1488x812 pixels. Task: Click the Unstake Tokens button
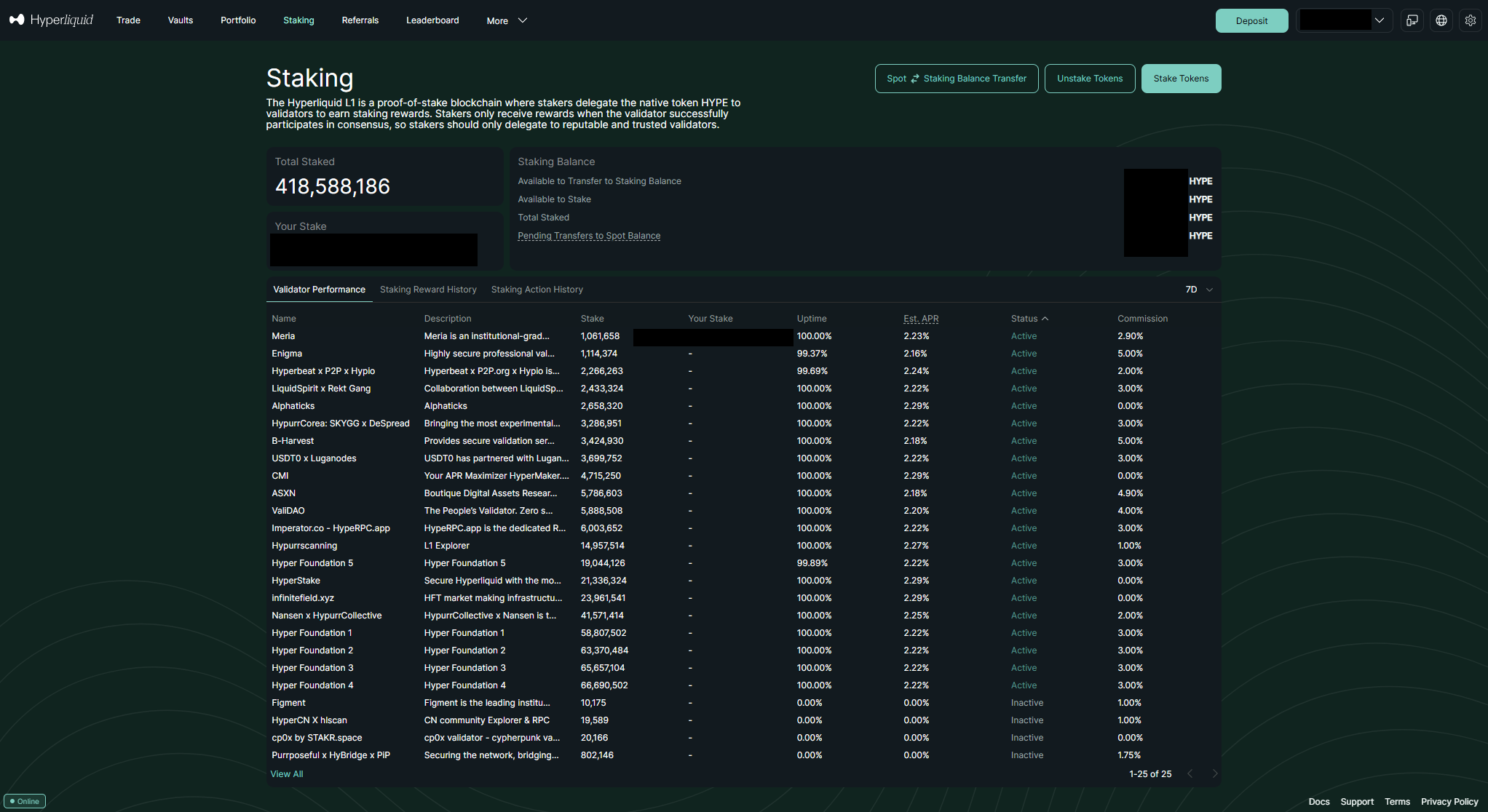[x=1090, y=79]
